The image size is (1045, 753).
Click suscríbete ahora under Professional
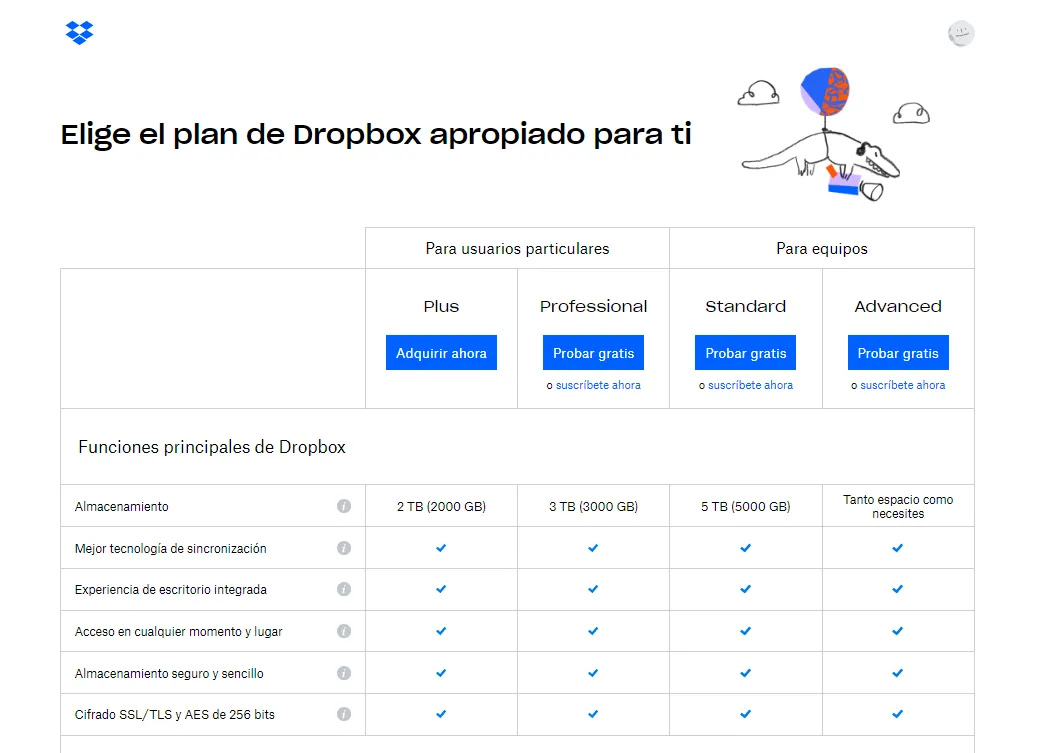(x=598, y=385)
